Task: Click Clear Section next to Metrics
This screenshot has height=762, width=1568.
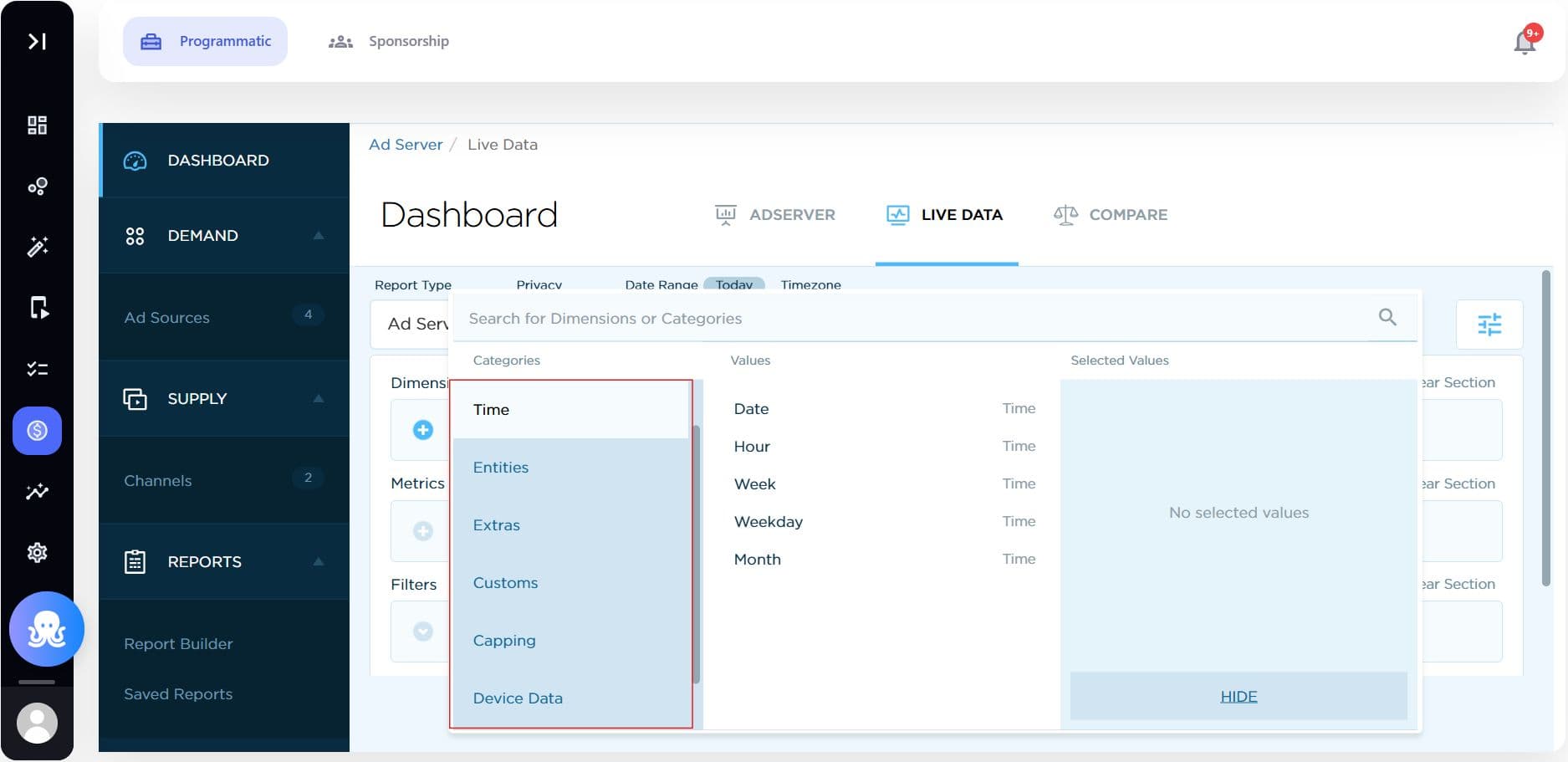Action: [x=1458, y=483]
